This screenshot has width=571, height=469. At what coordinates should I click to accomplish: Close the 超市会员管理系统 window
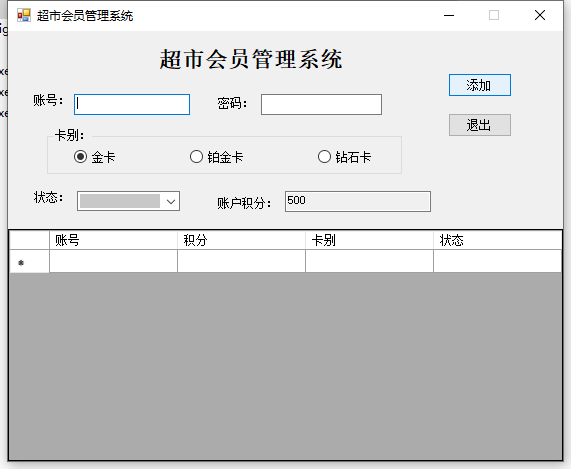tap(540, 15)
